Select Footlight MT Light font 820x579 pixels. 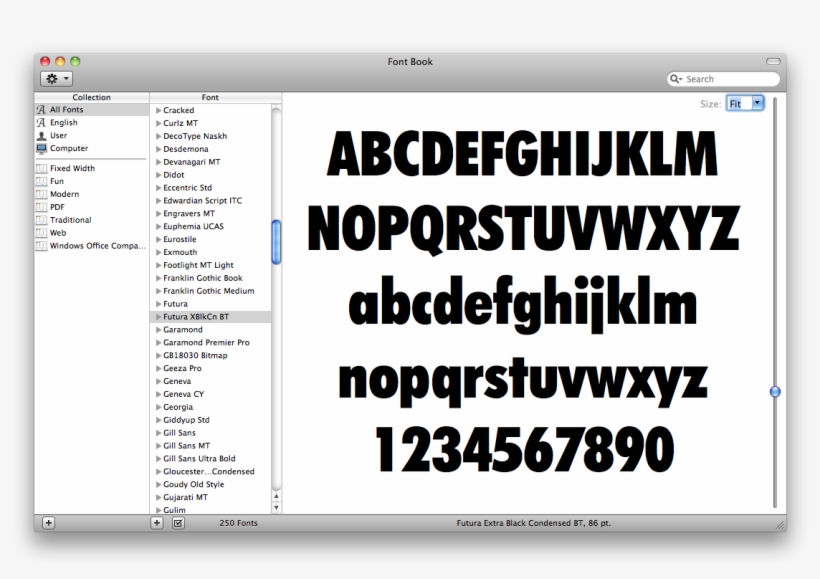[198, 265]
